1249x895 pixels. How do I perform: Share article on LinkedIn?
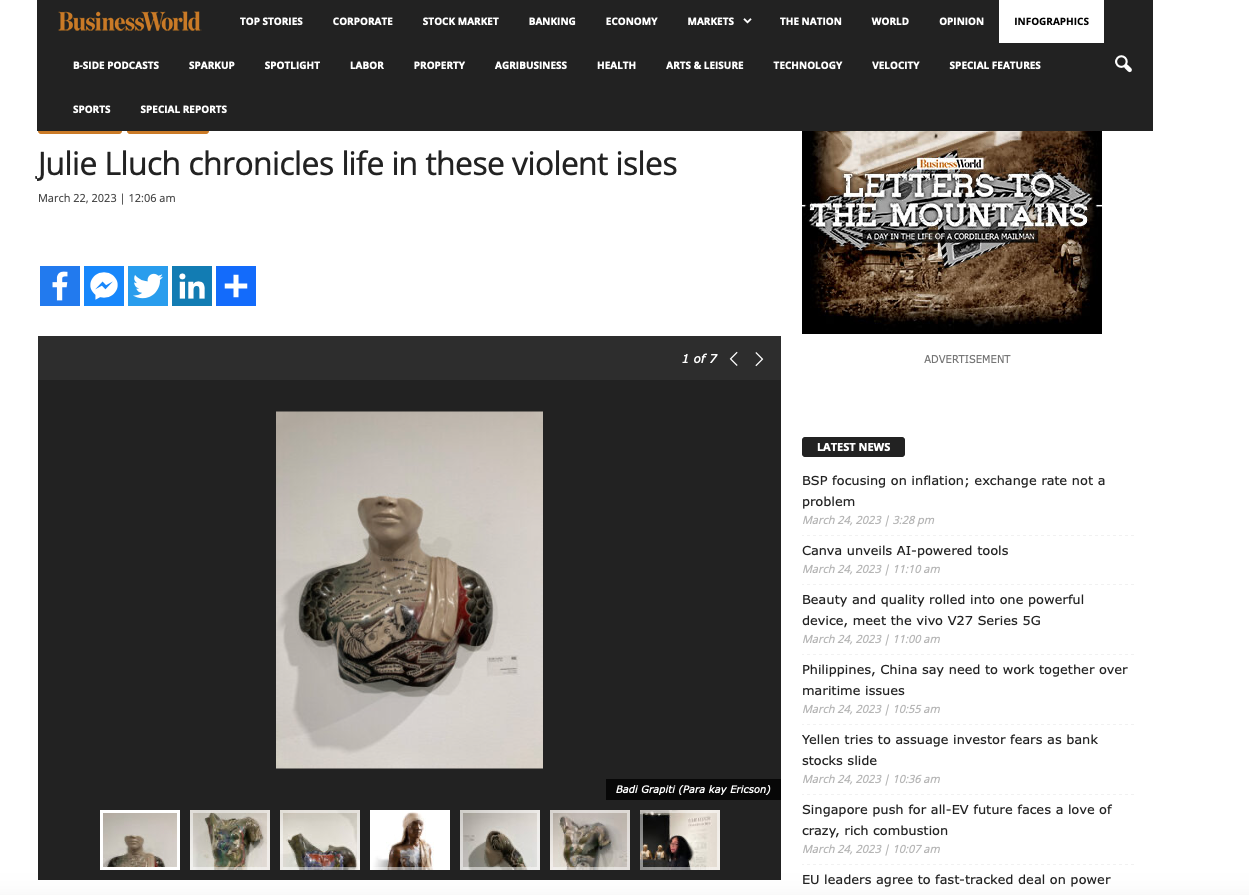tap(192, 286)
